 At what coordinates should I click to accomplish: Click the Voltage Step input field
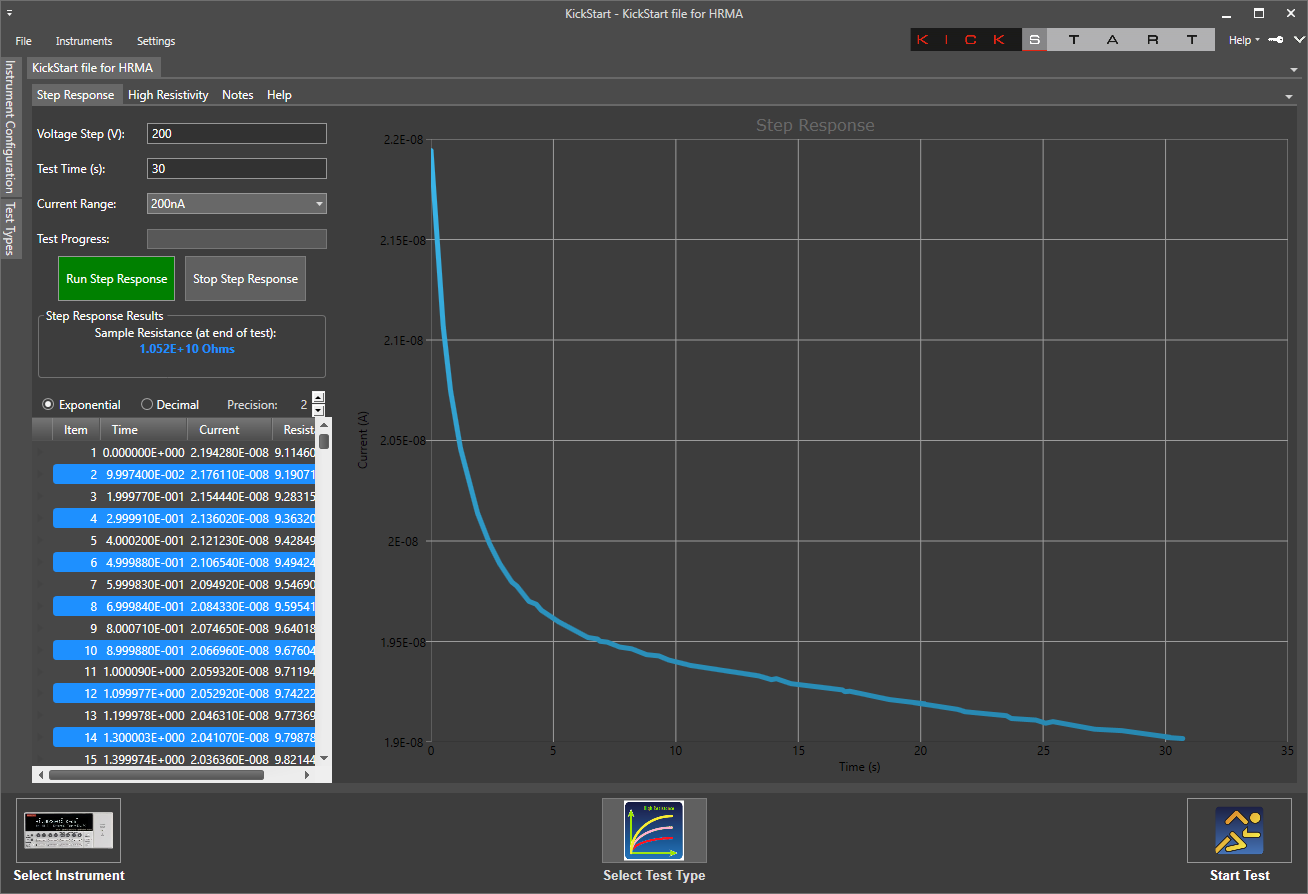pos(236,133)
